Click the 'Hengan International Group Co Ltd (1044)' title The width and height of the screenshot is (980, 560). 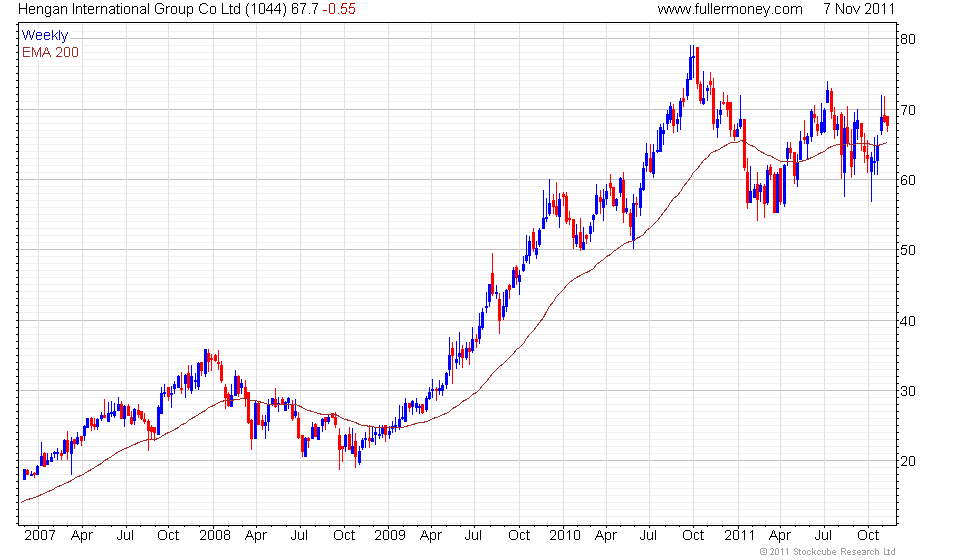[152, 9]
